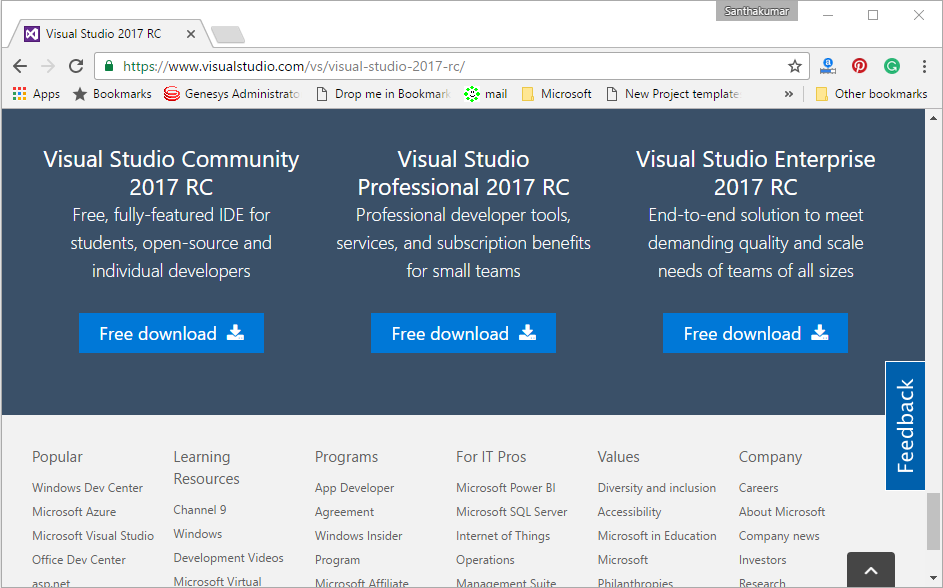The height and width of the screenshot is (588, 943).
Task: Click scrollbar up arrow
Action: pos(933,118)
